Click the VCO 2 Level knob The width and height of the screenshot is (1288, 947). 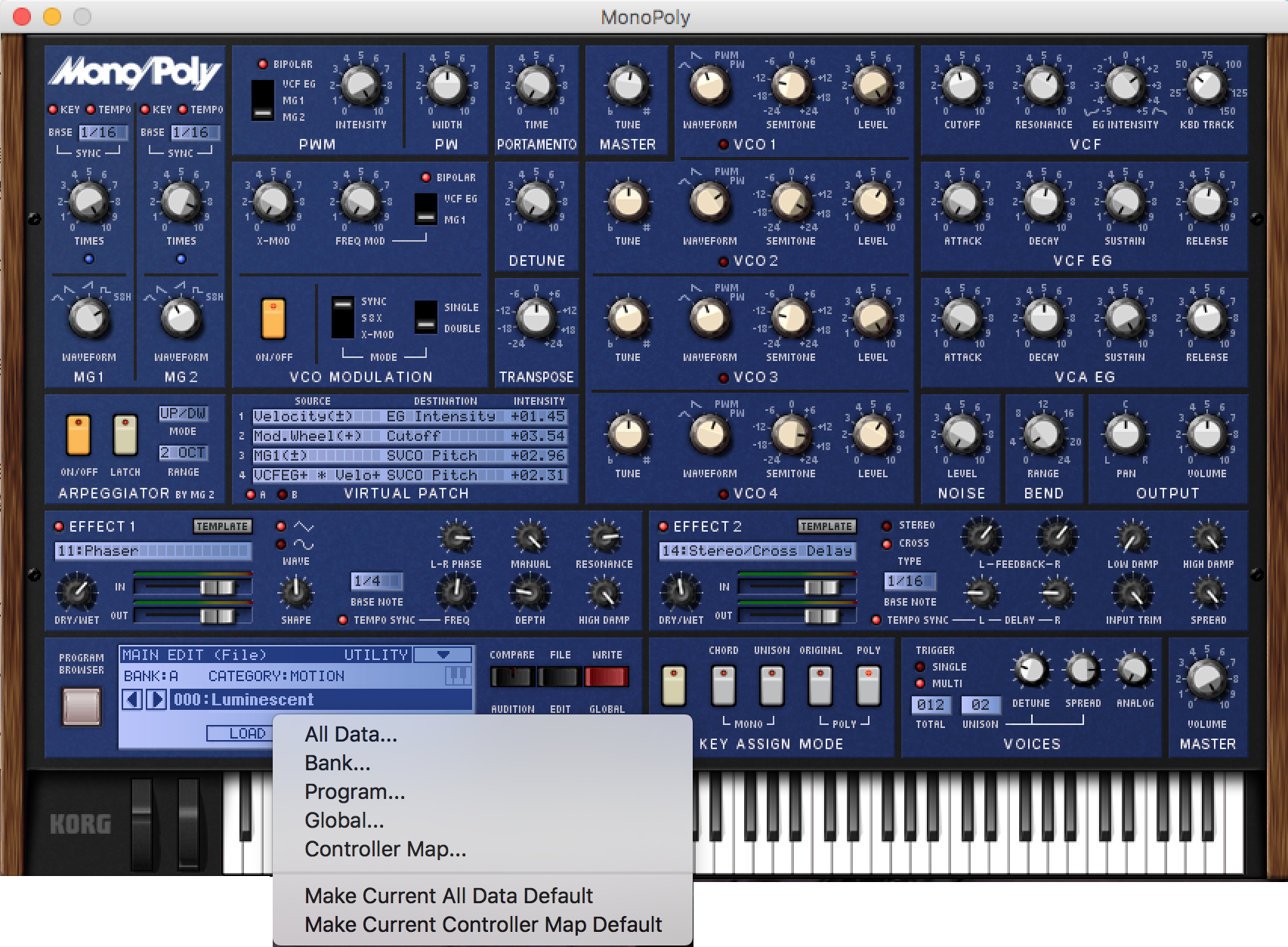pyautogui.click(x=873, y=202)
